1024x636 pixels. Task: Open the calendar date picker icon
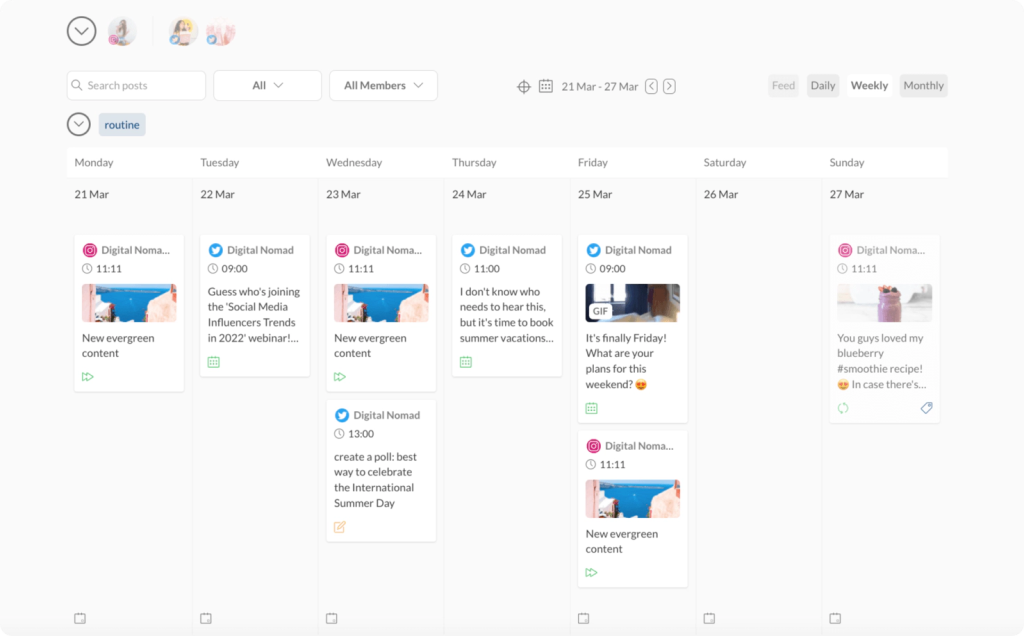[546, 86]
